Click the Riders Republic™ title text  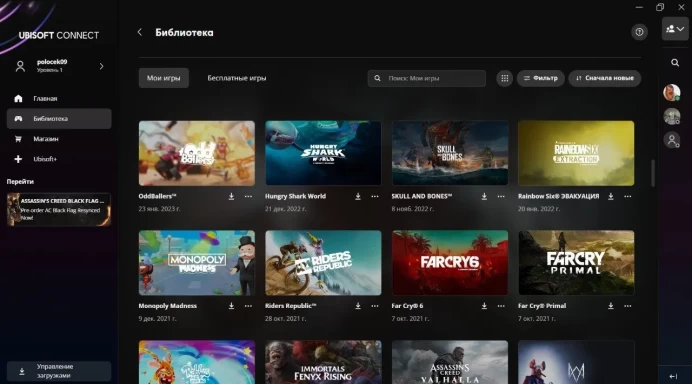[x=290, y=305]
